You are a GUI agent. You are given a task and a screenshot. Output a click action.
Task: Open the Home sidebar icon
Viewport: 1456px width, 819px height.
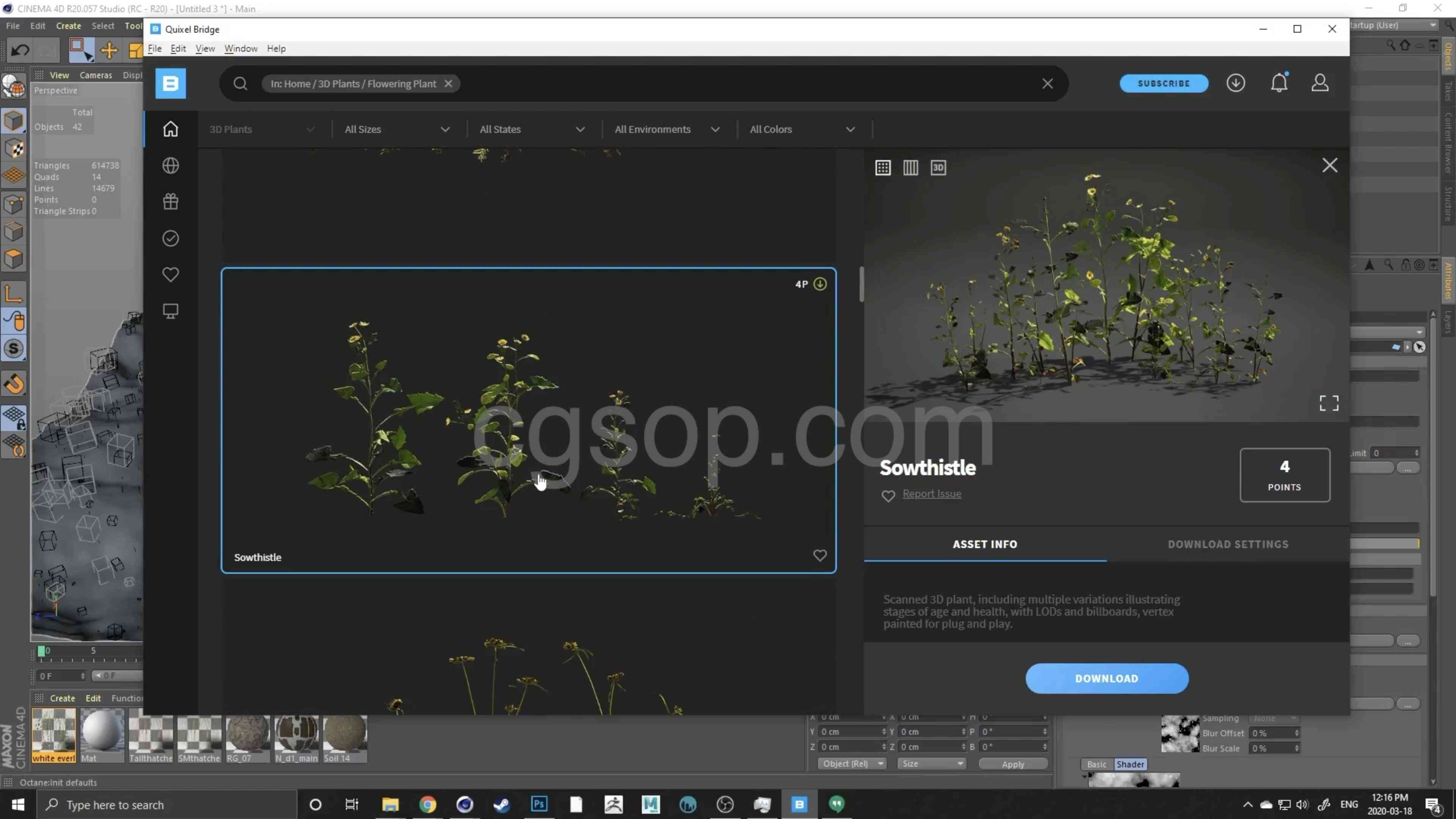(x=170, y=129)
